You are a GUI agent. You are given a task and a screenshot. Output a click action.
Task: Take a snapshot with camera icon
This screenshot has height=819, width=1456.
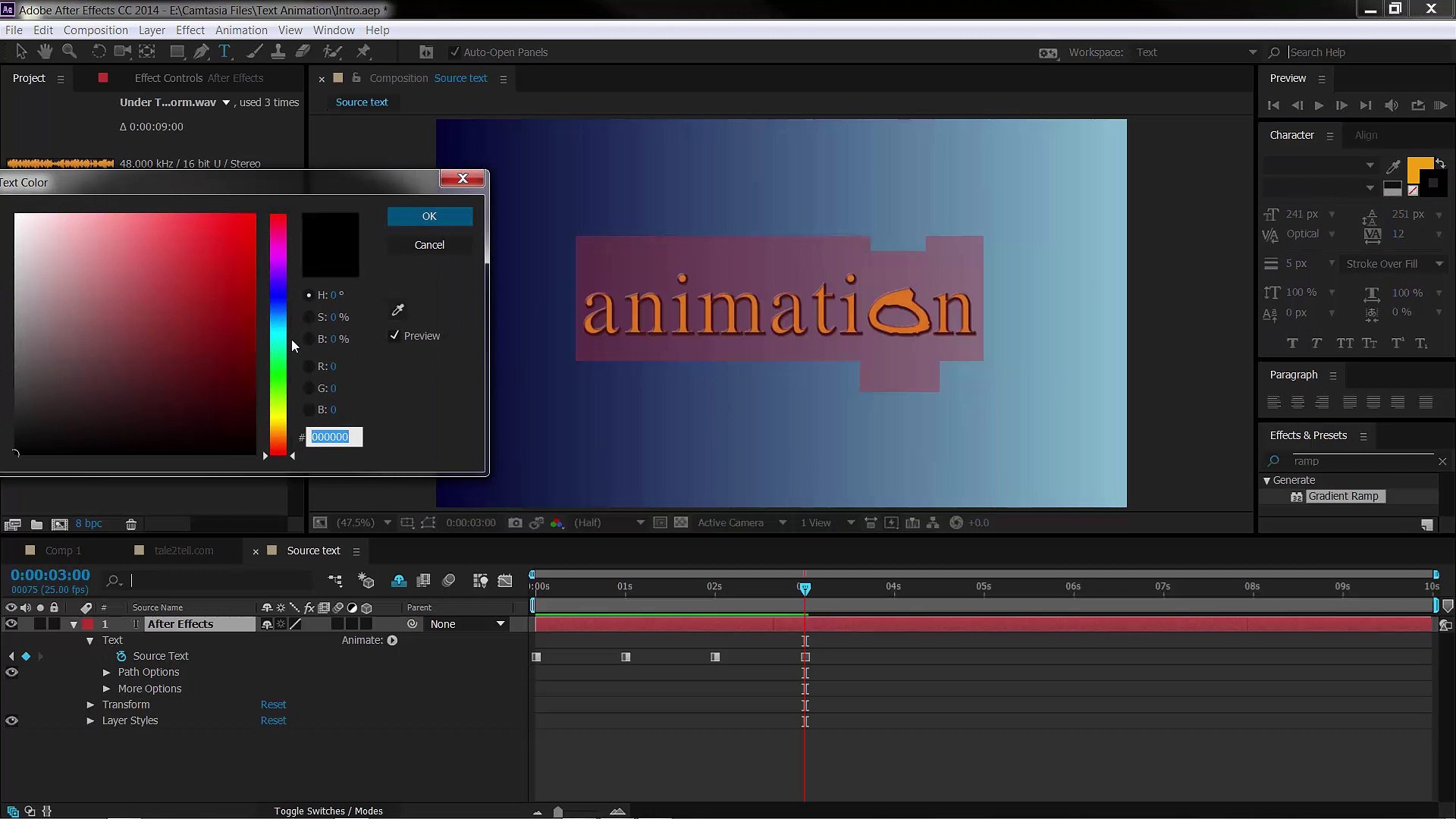click(515, 522)
